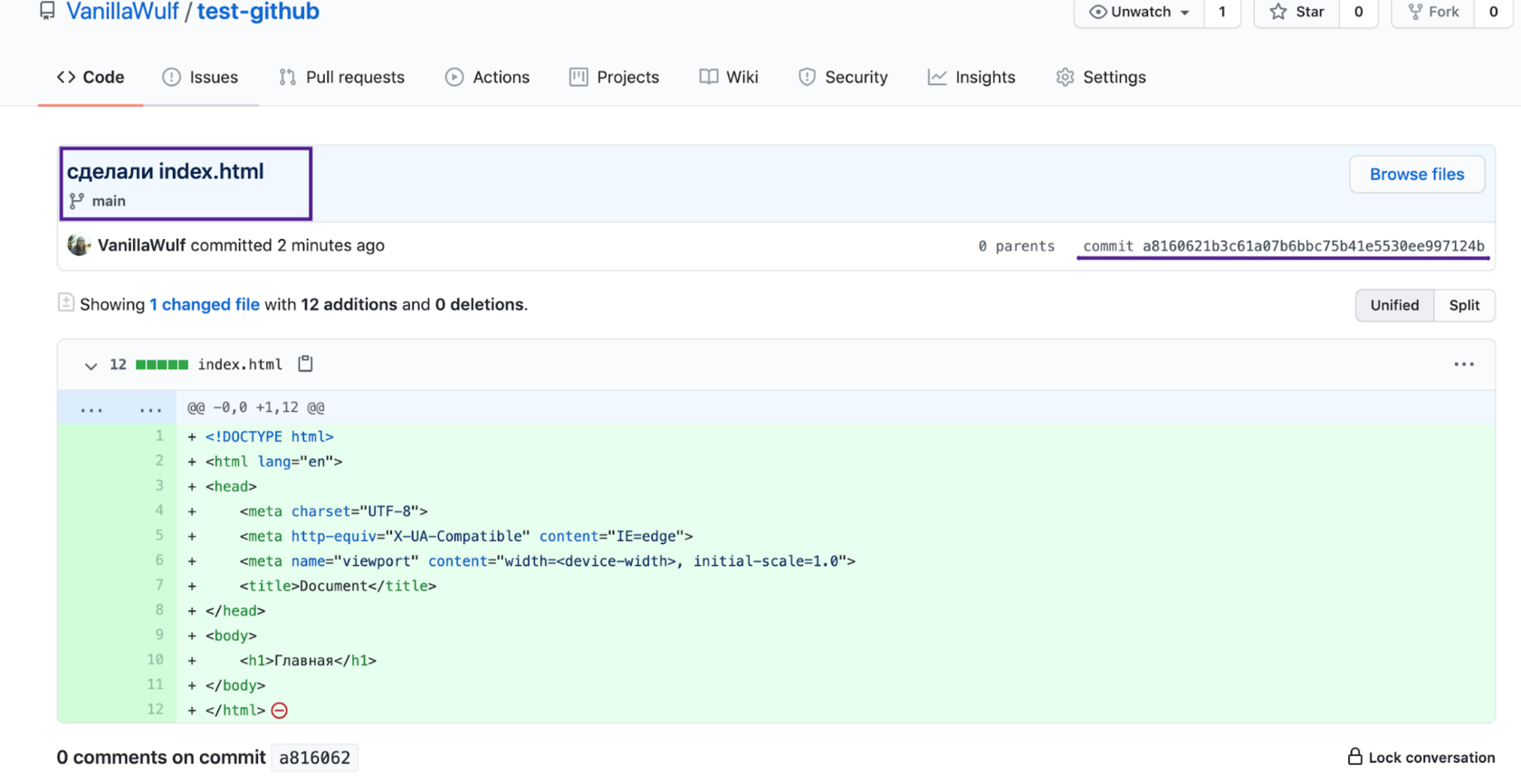Open the 1 changed file link
This screenshot has width=1521, height=784.
pos(205,304)
